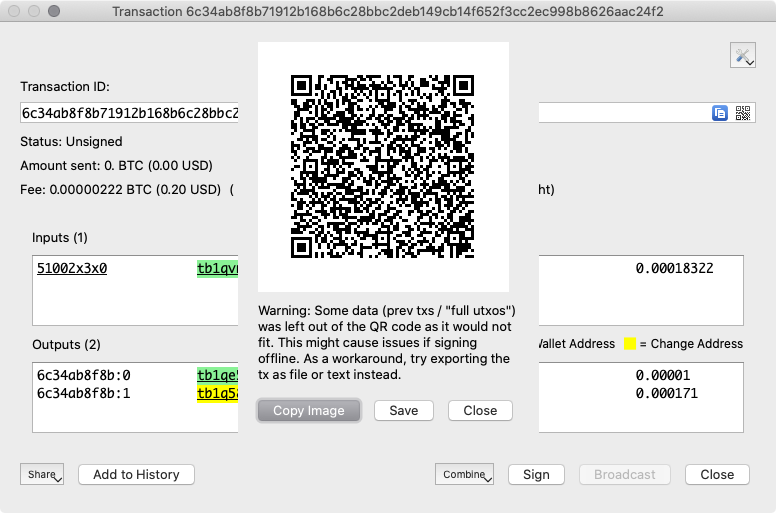The height and width of the screenshot is (513, 776).
Task: Open input link 51002x3x0
Action: coord(72,268)
